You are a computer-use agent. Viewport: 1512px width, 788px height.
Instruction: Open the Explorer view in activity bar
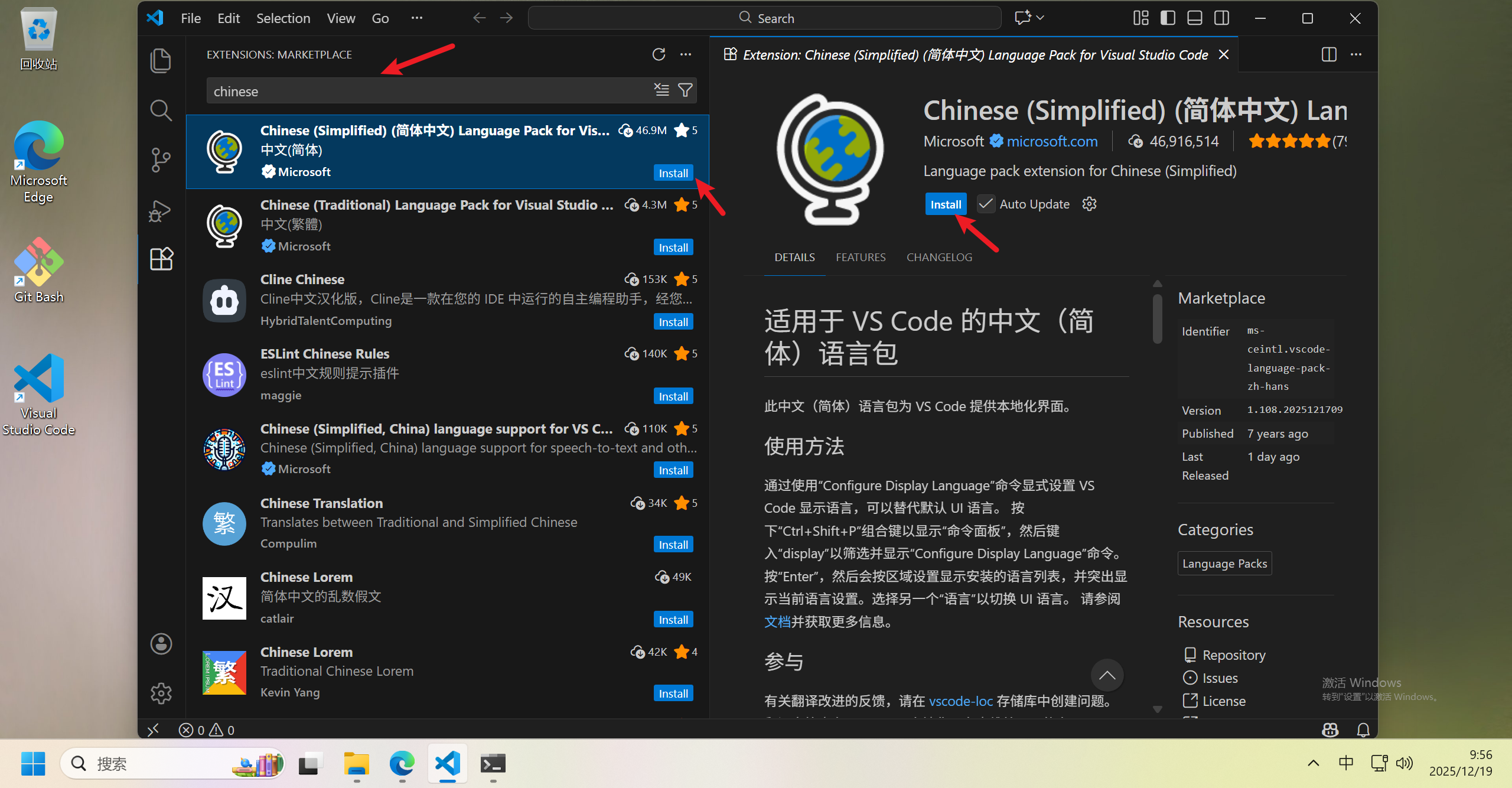pos(161,61)
